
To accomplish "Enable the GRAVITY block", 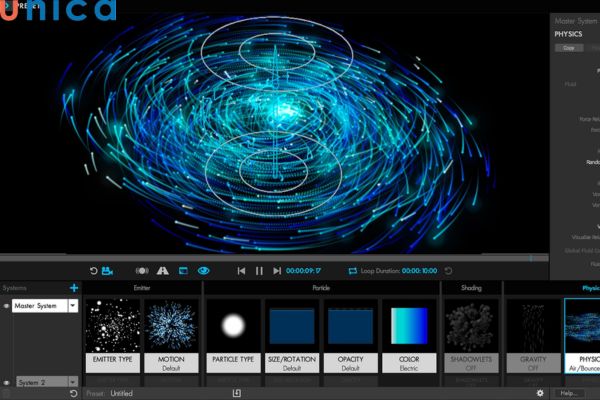I will tap(533, 336).
